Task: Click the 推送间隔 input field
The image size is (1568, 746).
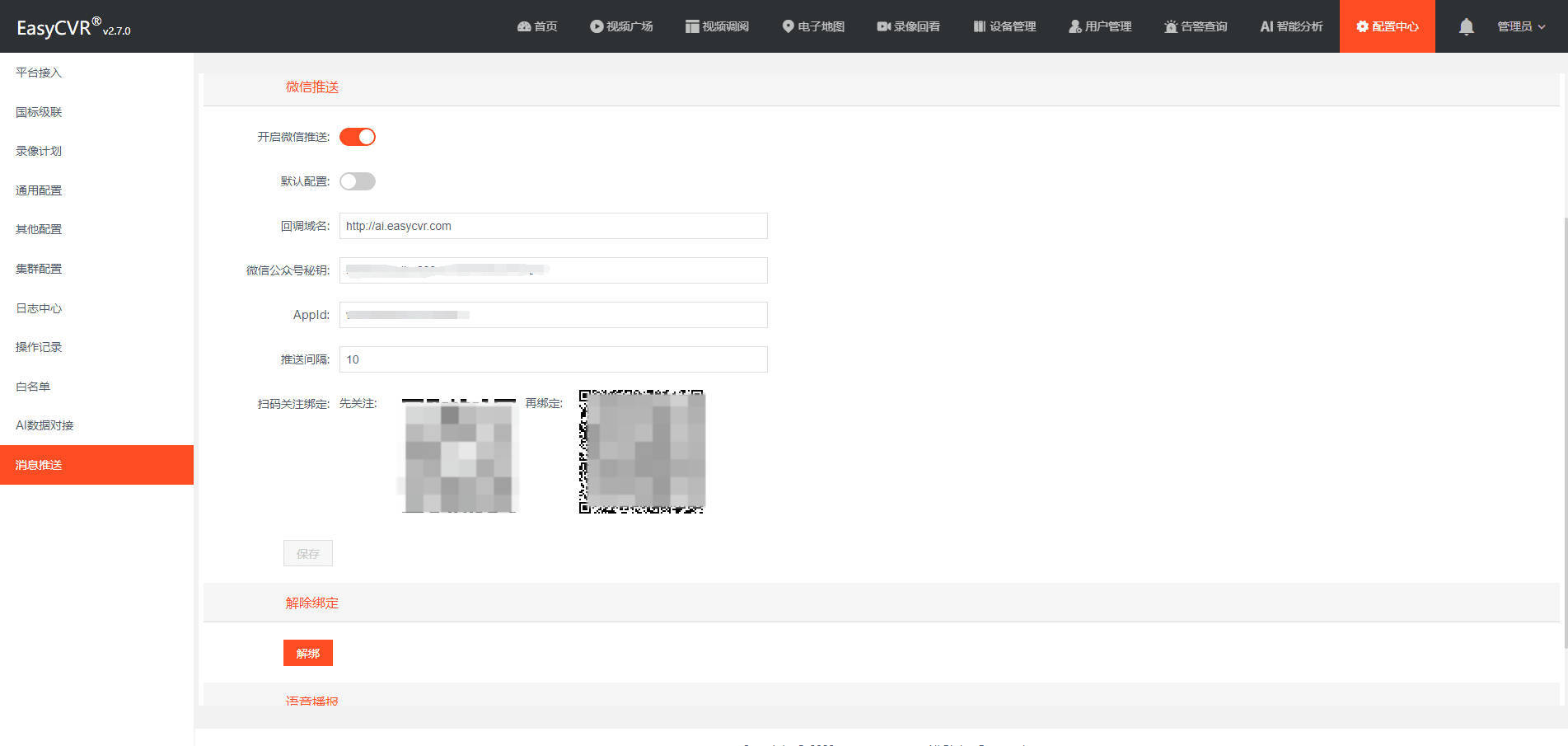Action: coord(554,359)
